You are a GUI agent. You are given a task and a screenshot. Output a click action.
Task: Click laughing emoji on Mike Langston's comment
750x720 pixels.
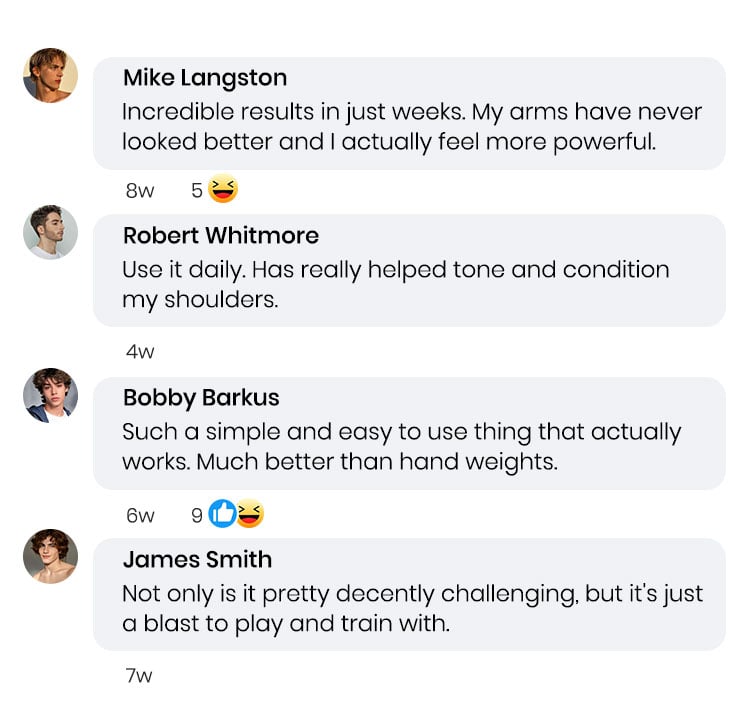[224, 189]
